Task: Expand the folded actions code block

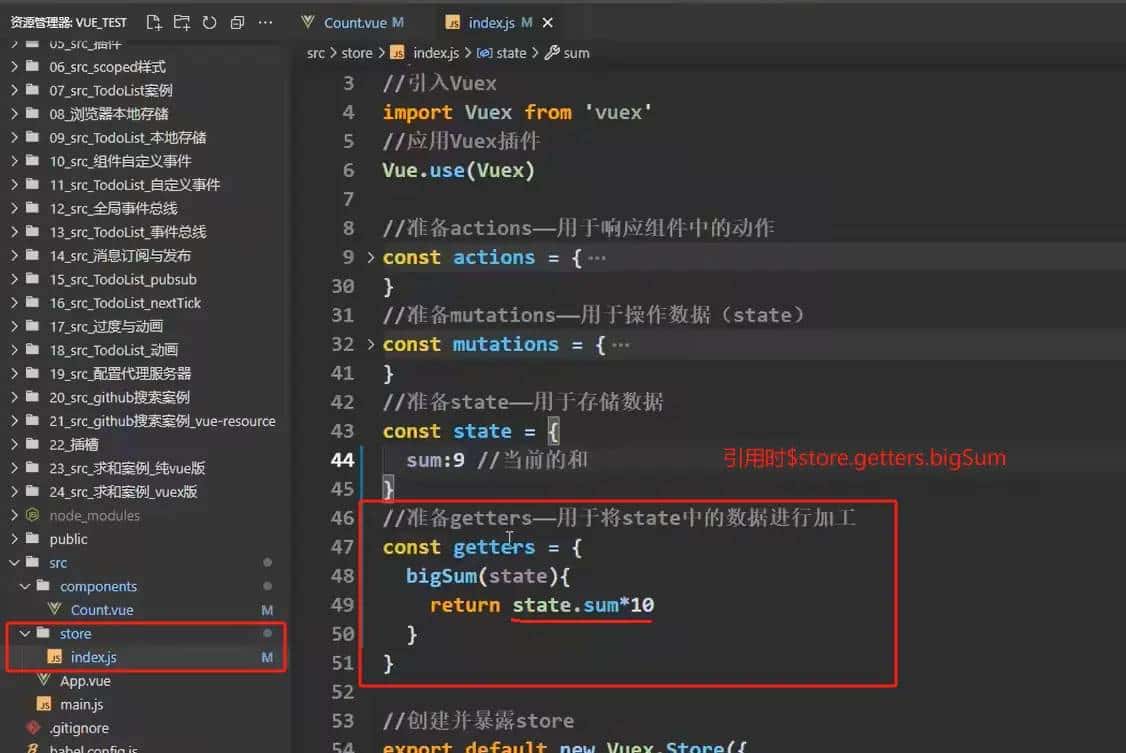Action: click(x=374, y=257)
